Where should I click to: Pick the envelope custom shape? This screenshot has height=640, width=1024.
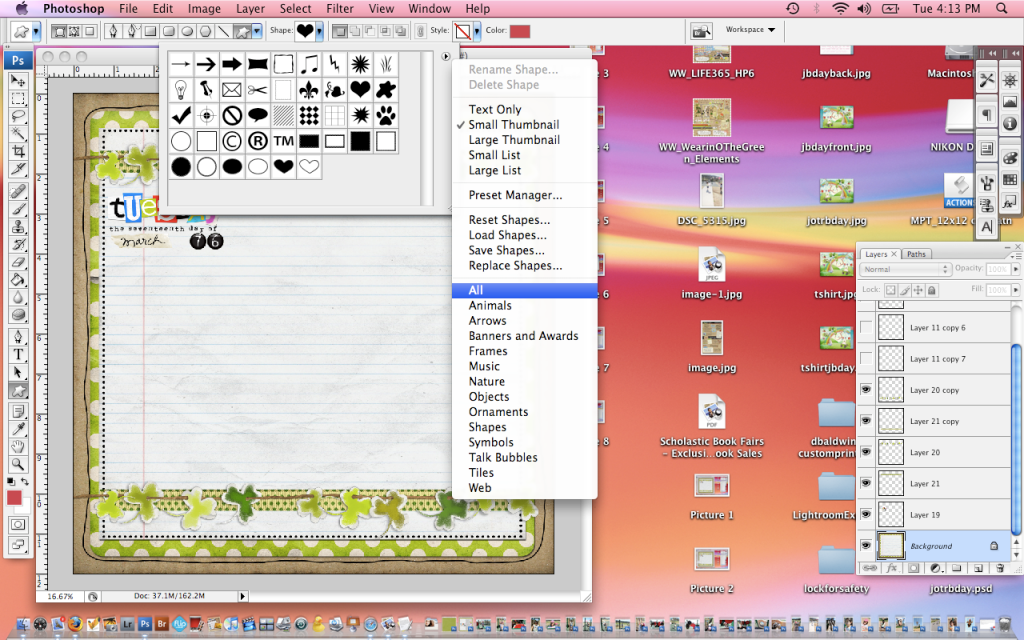tap(232, 90)
